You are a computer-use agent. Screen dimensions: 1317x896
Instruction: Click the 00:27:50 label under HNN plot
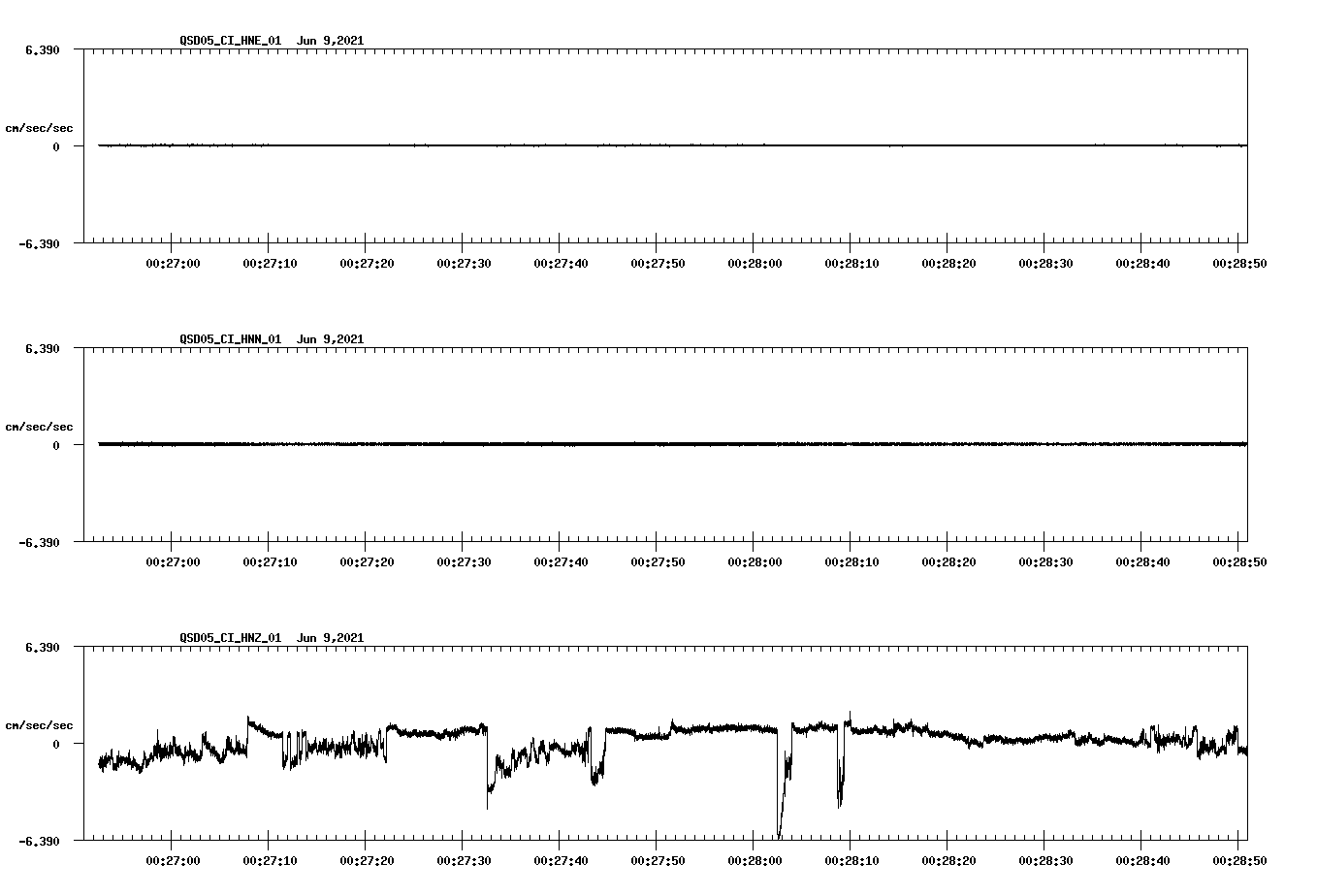[x=658, y=561]
